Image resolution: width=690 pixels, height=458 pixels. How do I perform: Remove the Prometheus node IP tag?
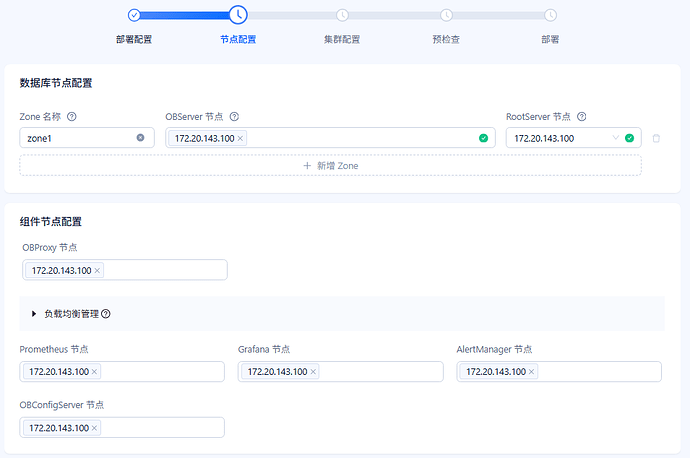point(94,372)
